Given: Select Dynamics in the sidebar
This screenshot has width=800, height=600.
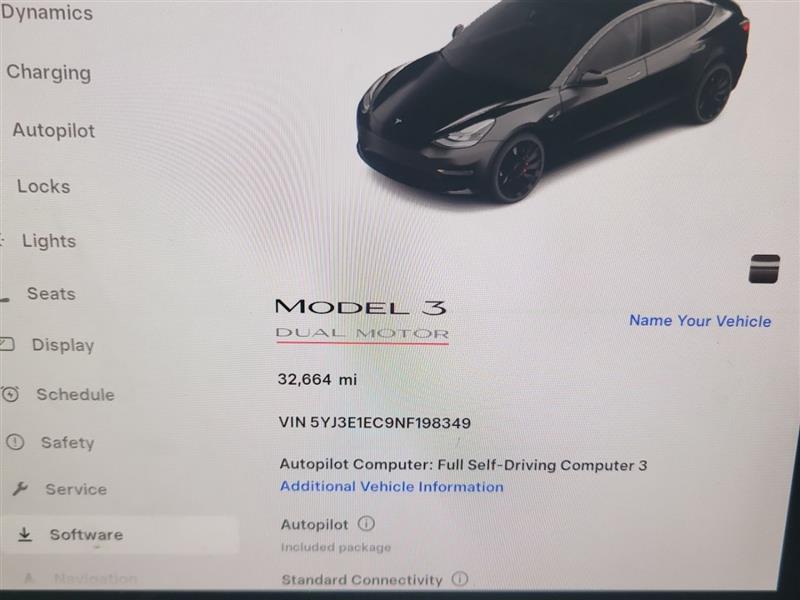Looking at the screenshot, I should tap(47, 13).
